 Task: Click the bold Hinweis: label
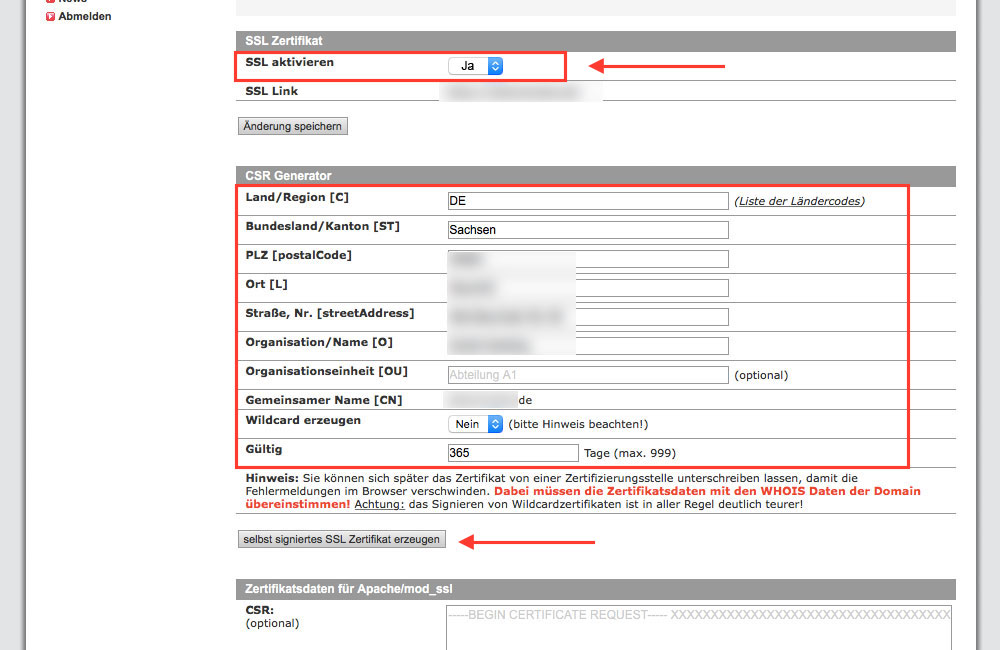point(272,478)
